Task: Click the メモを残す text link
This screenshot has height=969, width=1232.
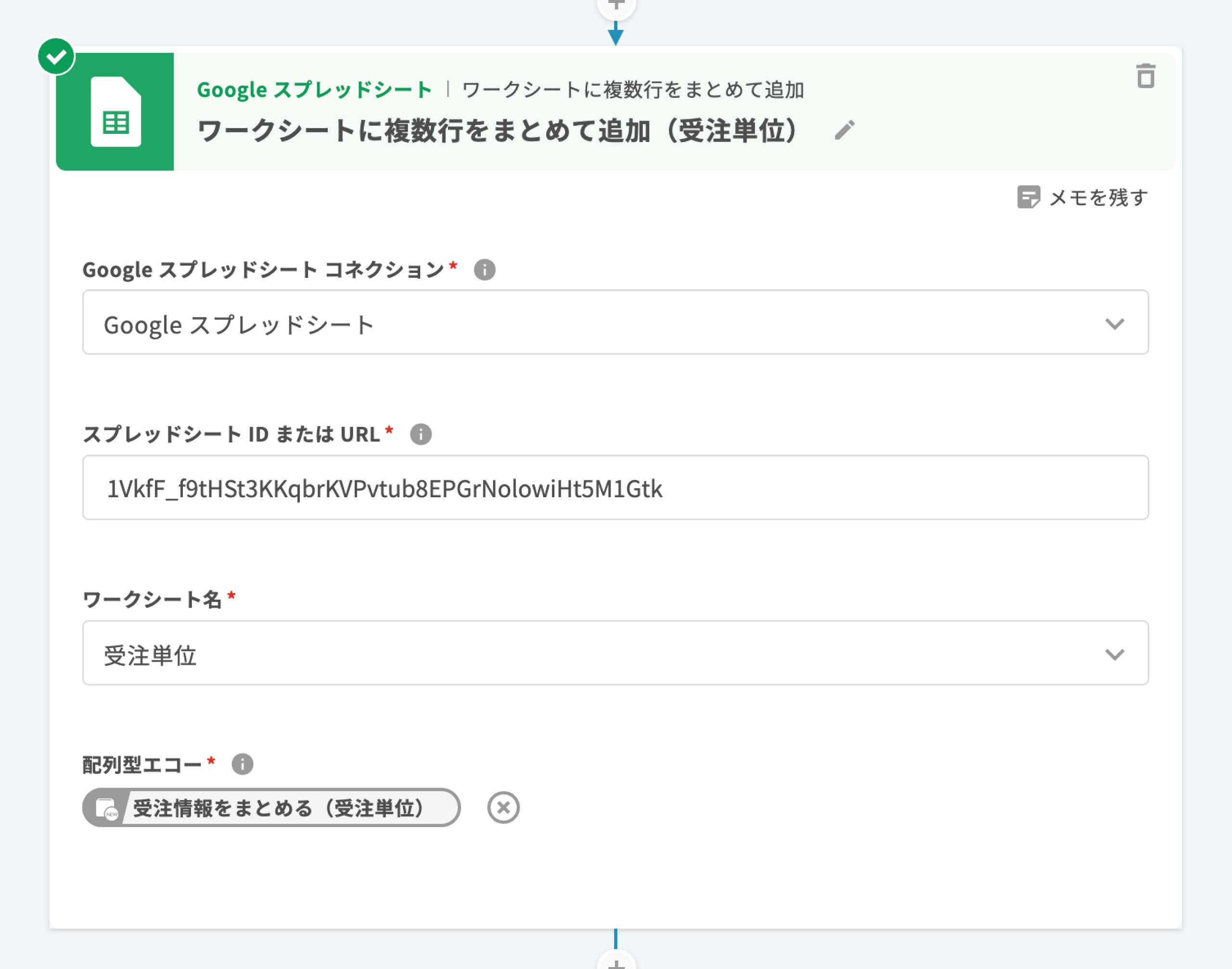Action: (1098, 197)
